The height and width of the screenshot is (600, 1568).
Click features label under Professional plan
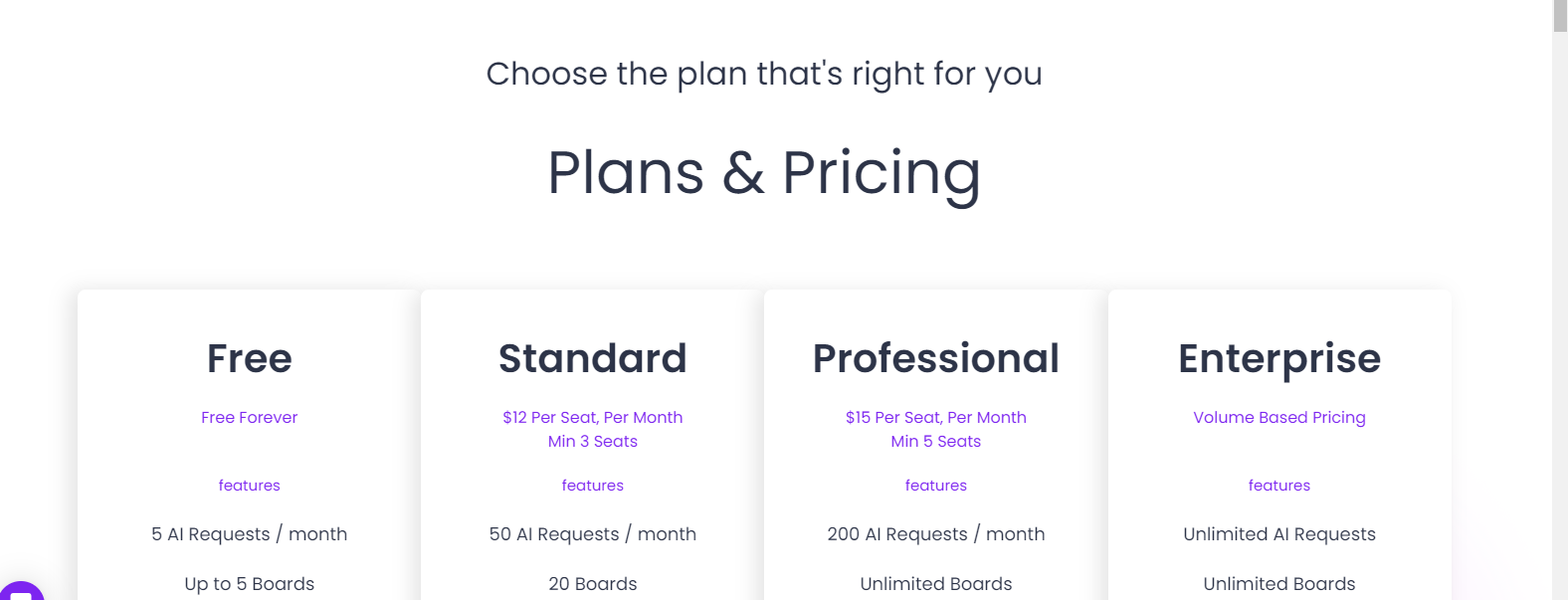936,486
